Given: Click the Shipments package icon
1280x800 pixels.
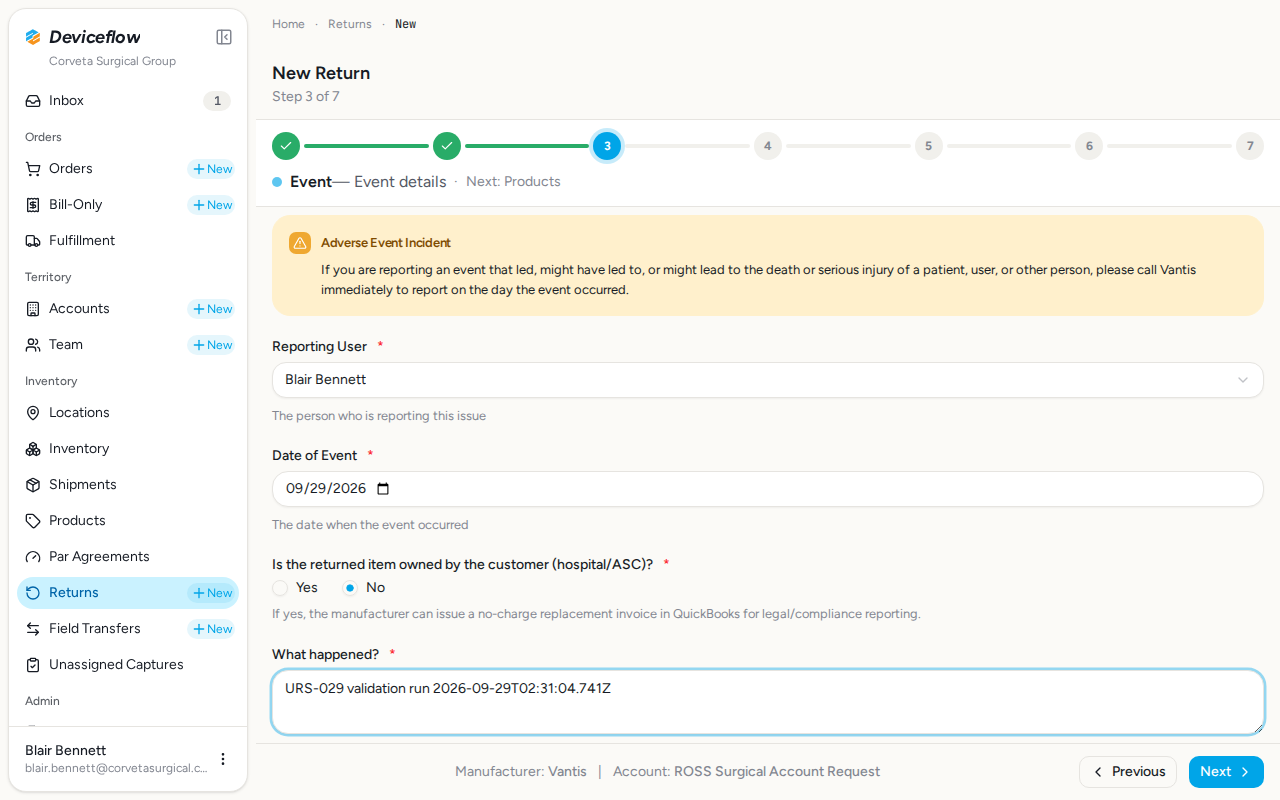Looking at the screenshot, I should pyautogui.click(x=33, y=485).
